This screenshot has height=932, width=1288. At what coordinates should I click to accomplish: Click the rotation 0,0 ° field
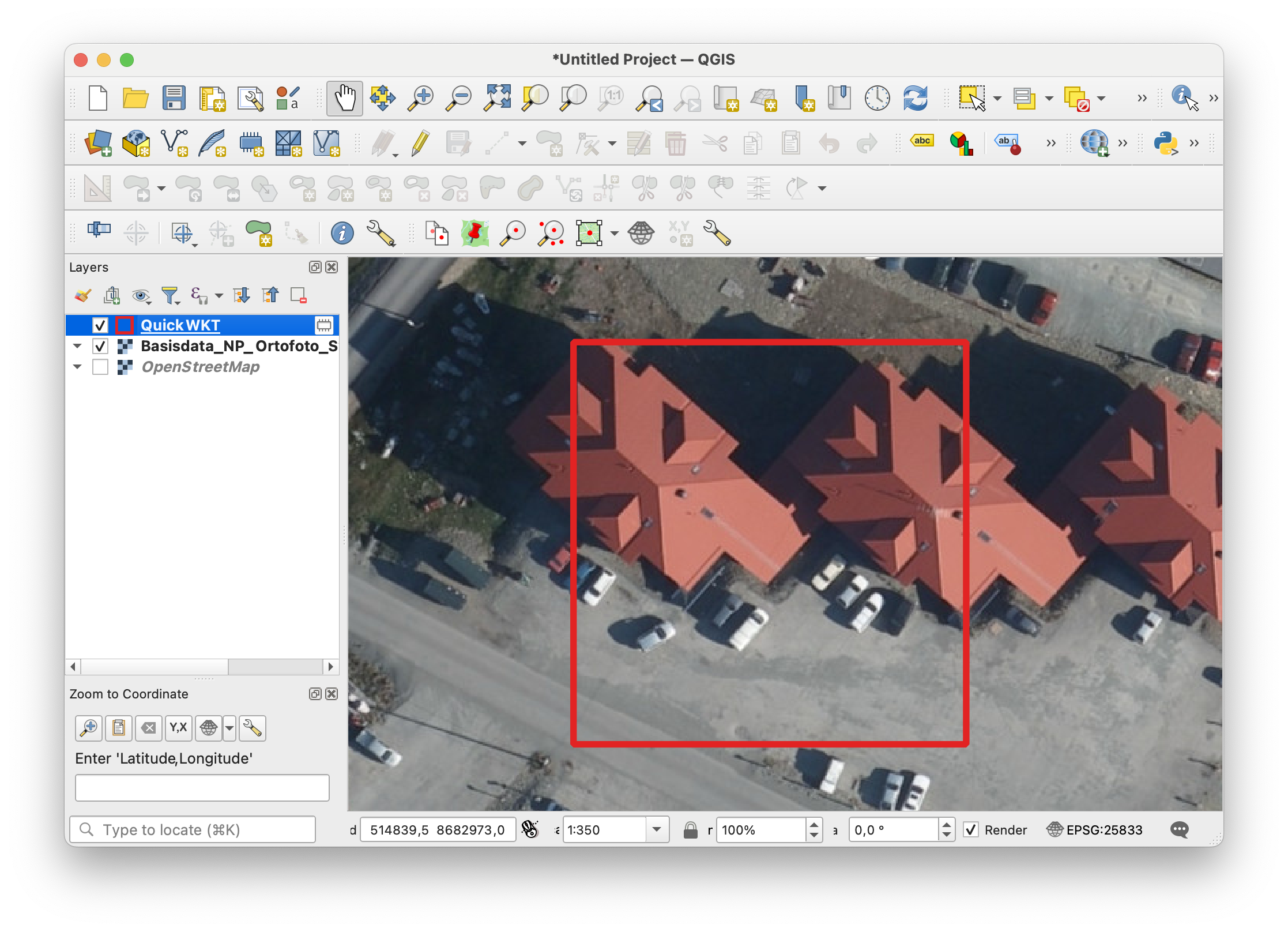(x=894, y=830)
